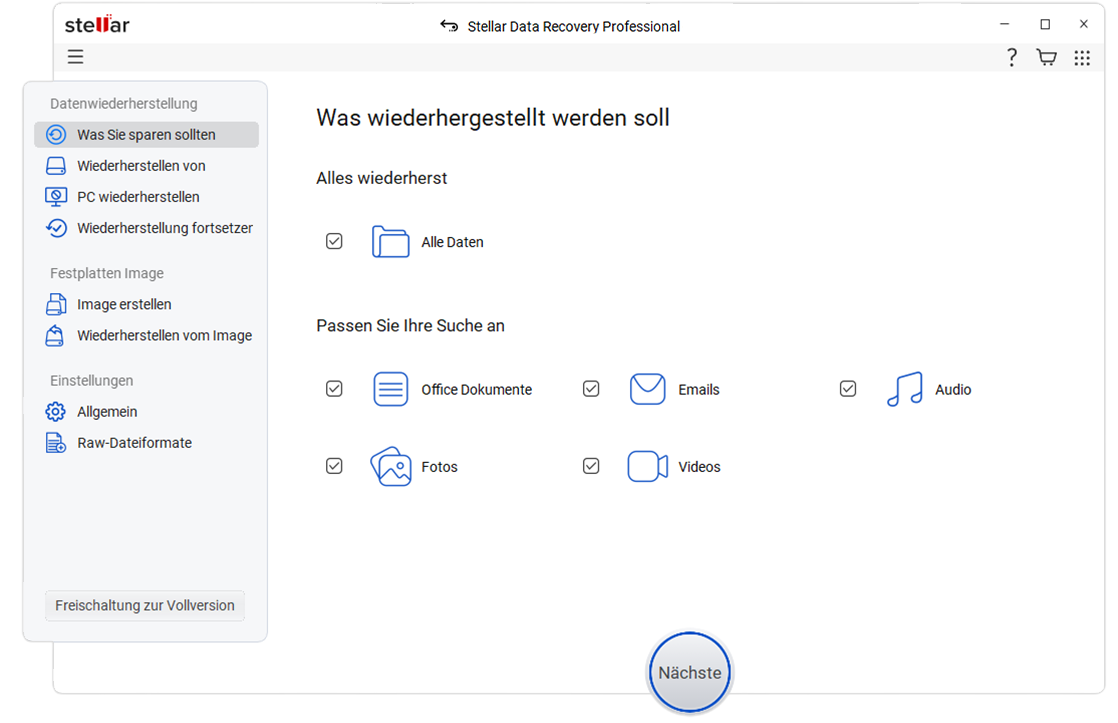Click the 'Image erstellen' disk image icon
Viewport: 1118px width, 723px height.
tap(54, 304)
